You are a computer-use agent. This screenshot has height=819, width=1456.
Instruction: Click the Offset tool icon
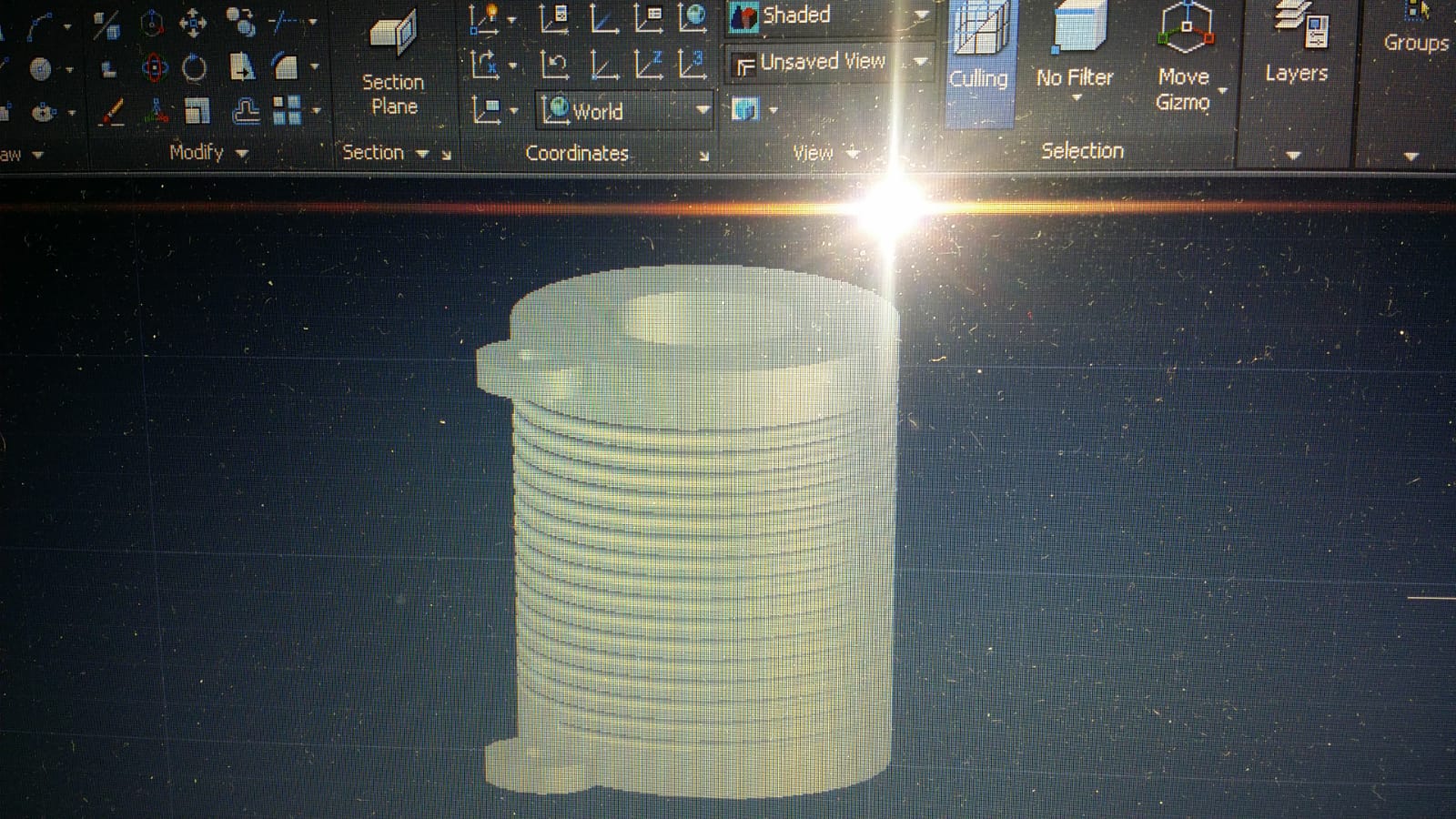(x=246, y=112)
